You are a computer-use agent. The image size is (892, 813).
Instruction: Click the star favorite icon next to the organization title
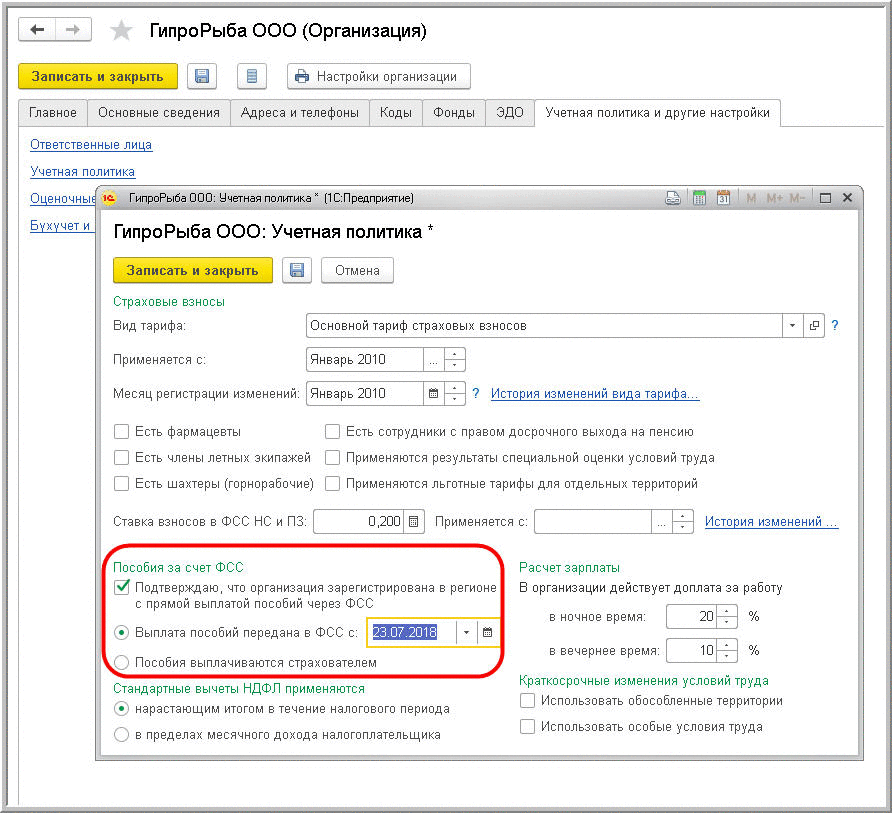pyautogui.click(x=121, y=31)
